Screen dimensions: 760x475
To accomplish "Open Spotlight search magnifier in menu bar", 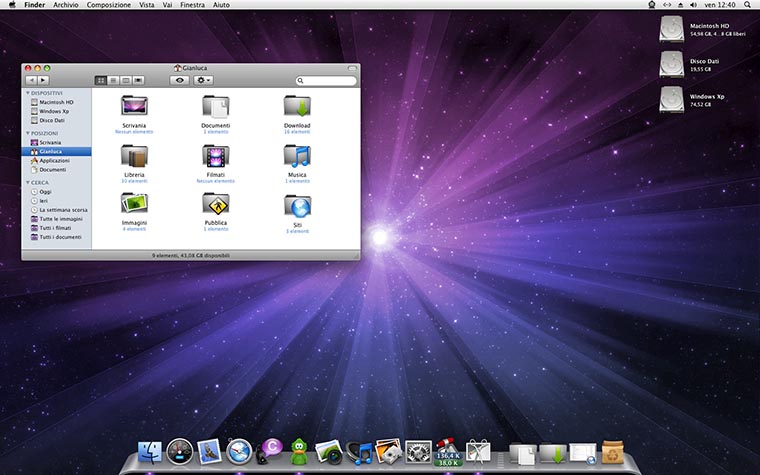I will (x=749, y=5).
